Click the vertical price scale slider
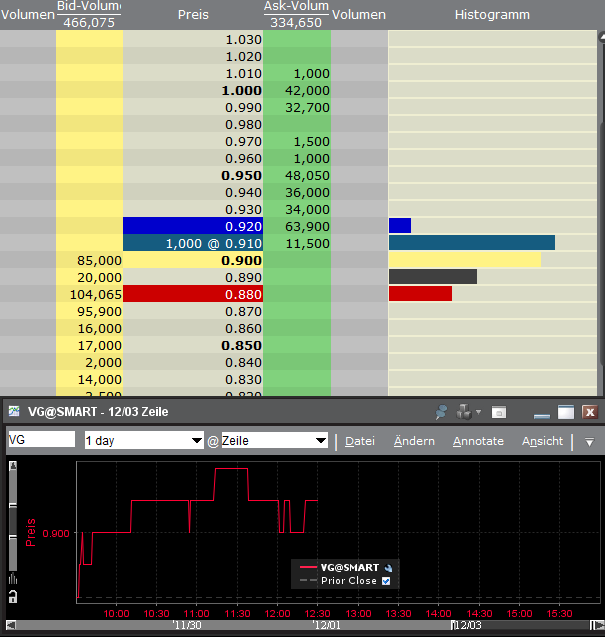The image size is (605, 637). [x=13, y=520]
